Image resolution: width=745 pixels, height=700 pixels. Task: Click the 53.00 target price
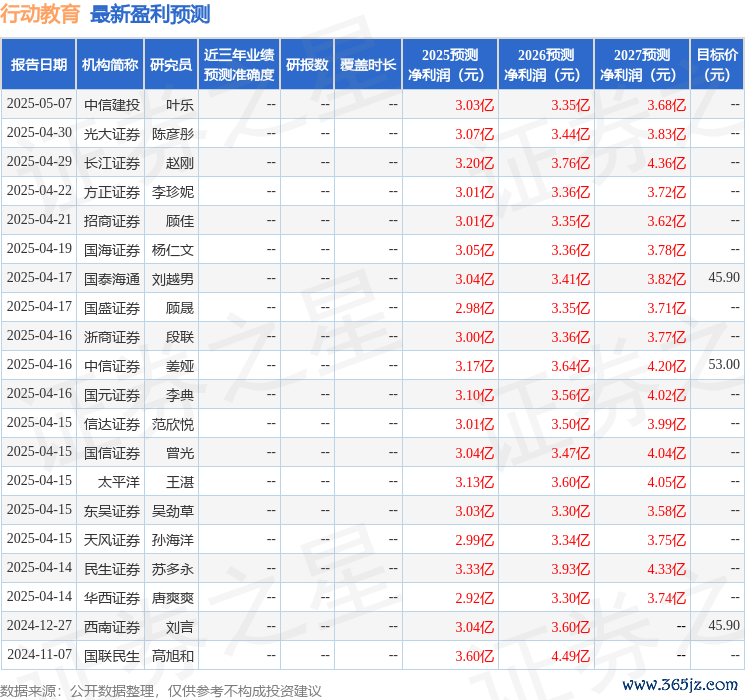pyautogui.click(x=724, y=364)
